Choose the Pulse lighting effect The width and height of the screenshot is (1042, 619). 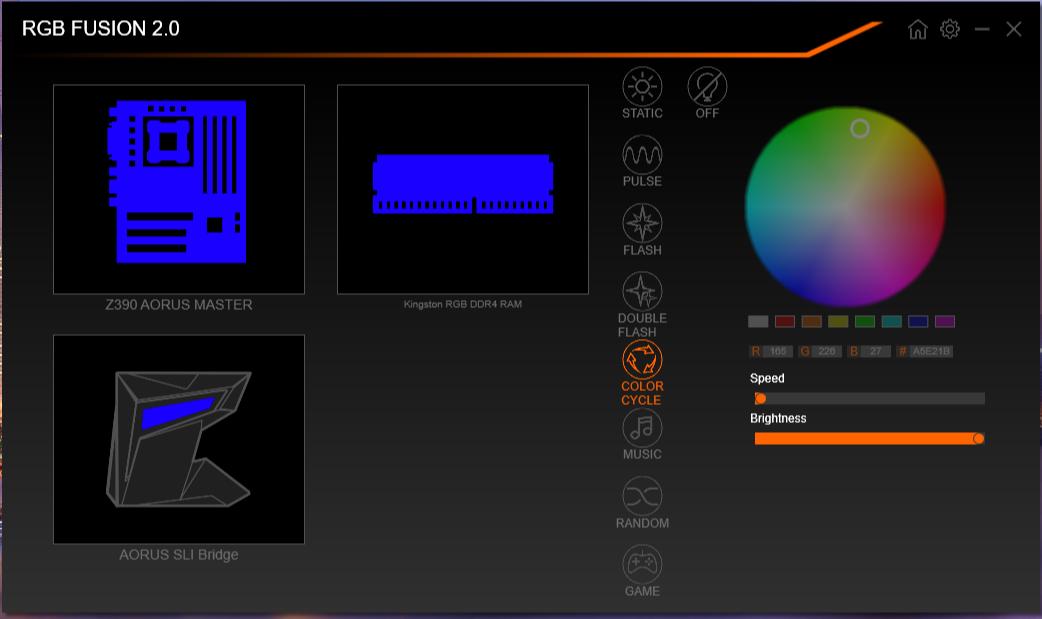(642, 156)
